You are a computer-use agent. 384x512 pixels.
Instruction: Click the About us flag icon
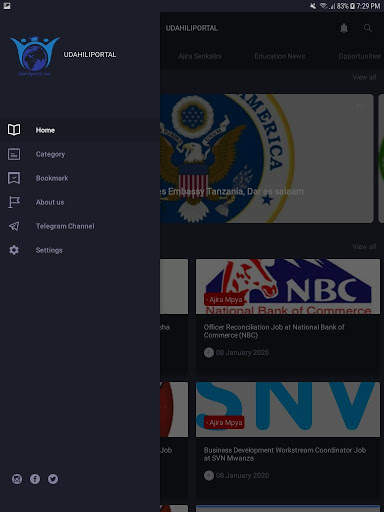pos(14,202)
